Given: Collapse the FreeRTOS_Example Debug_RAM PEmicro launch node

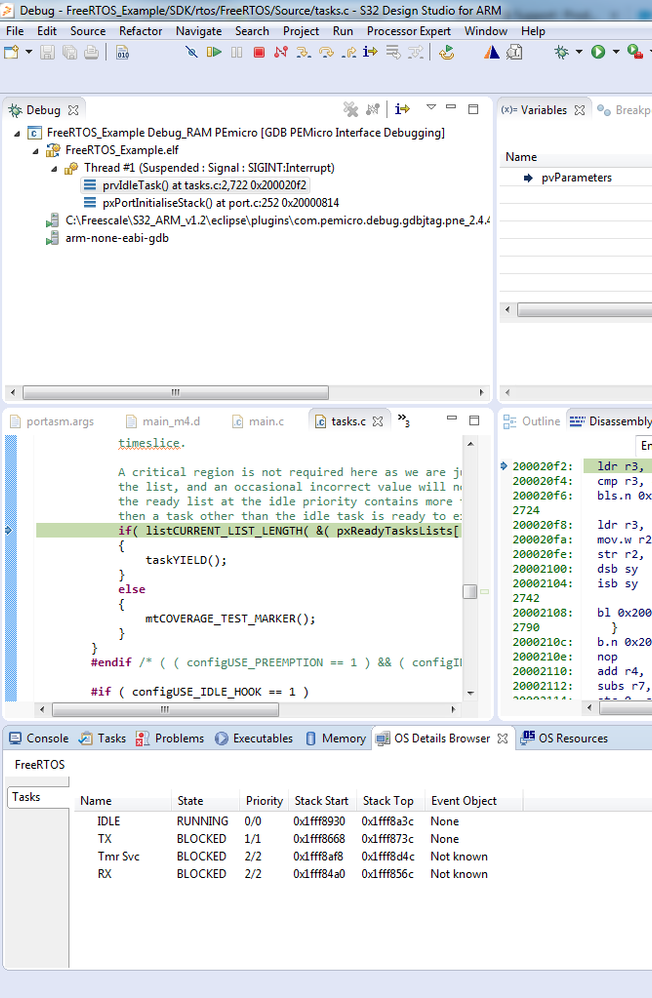Looking at the screenshot, I should pyautogui.click(x=17, y=134).
